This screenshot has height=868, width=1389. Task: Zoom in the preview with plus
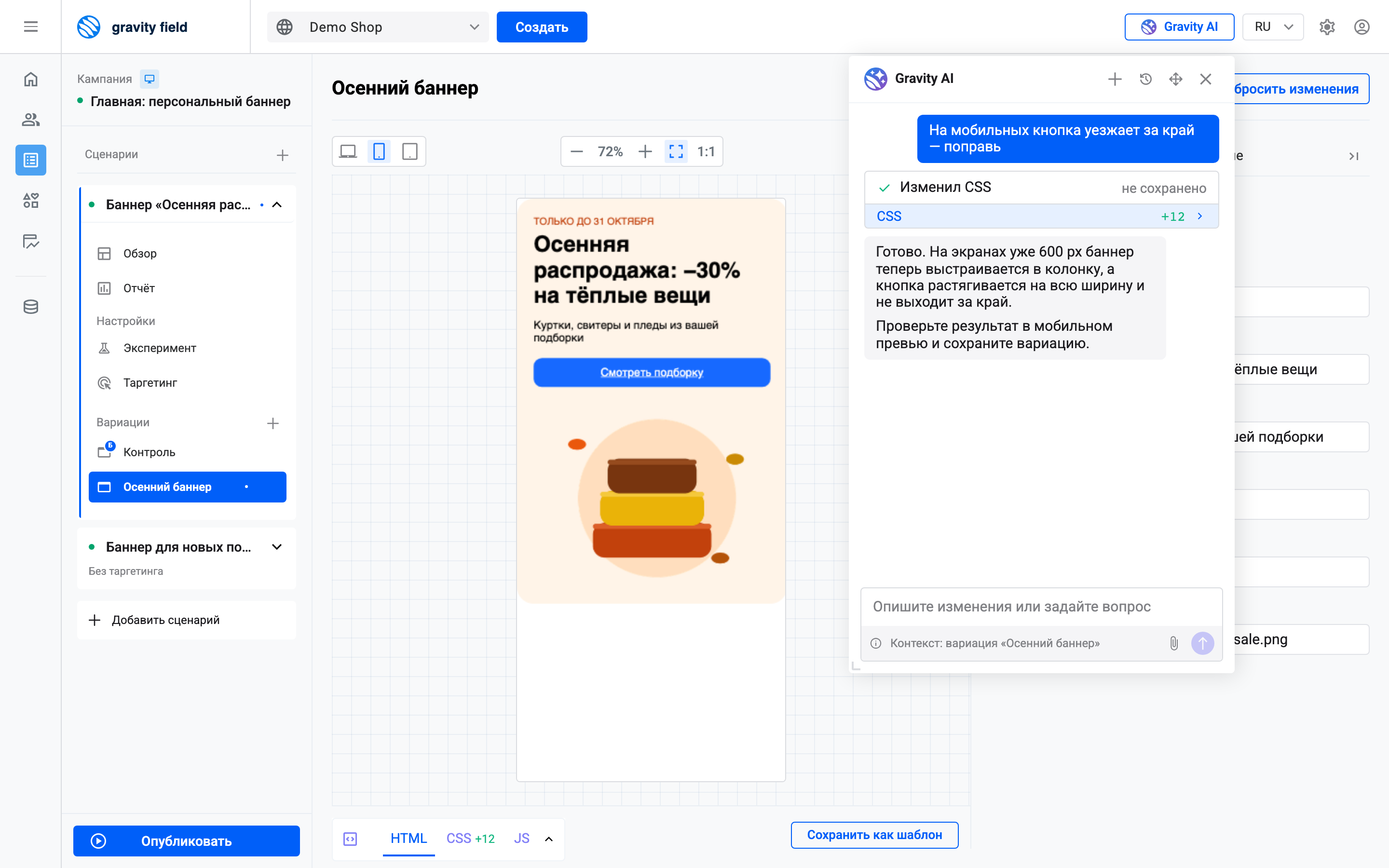pyautogui.click(x=645, y=151)
